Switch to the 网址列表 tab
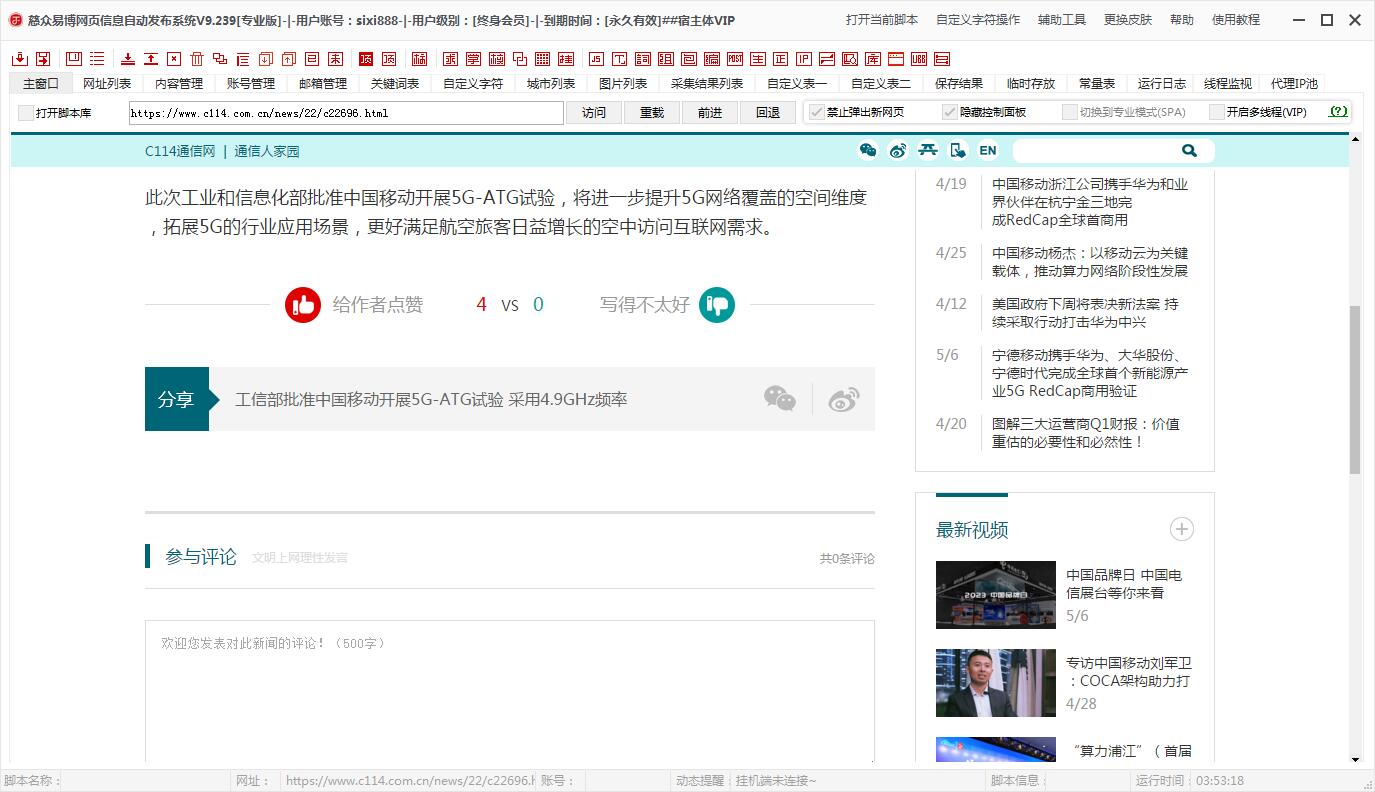1375x792 pixels. [107, 84]
